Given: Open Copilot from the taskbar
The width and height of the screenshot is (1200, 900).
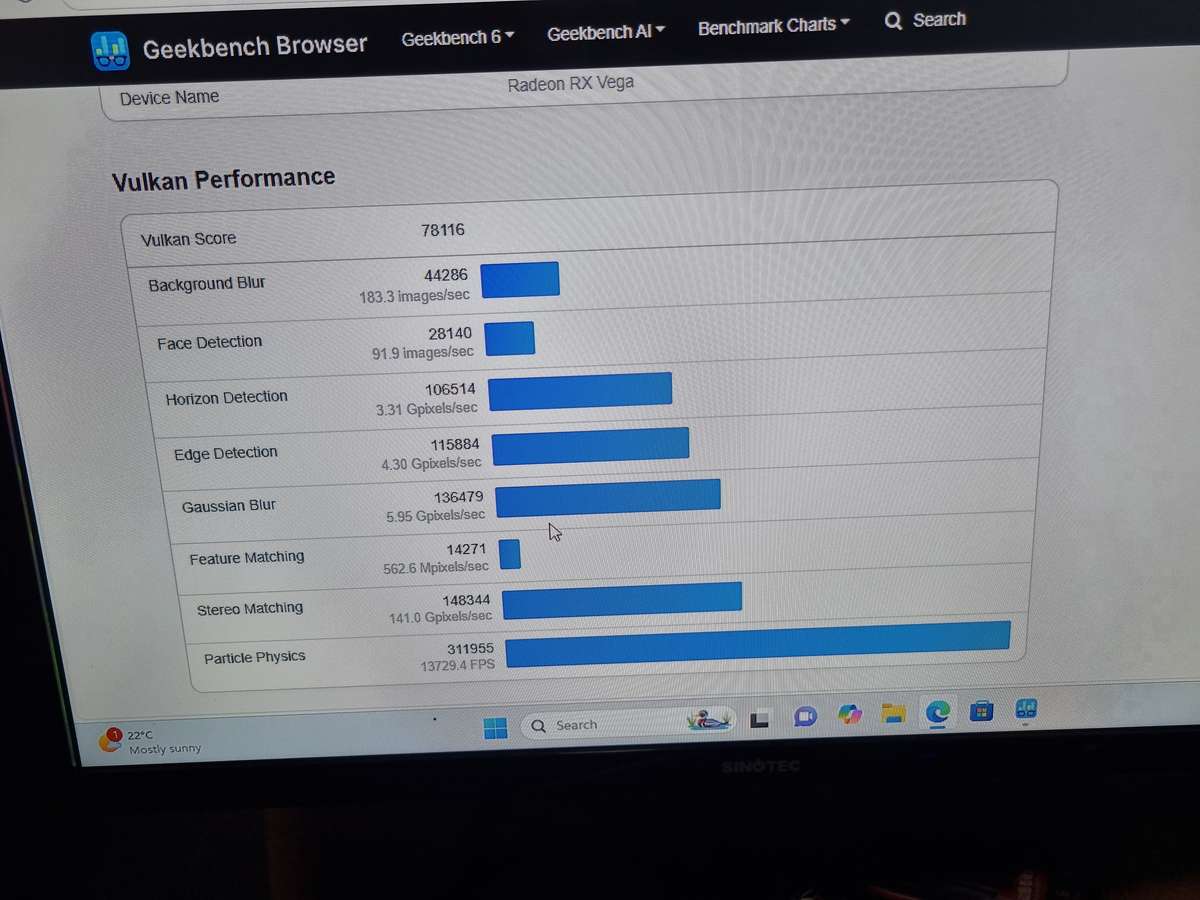Looking at the screenshot, I should click(x=850, y=715).
